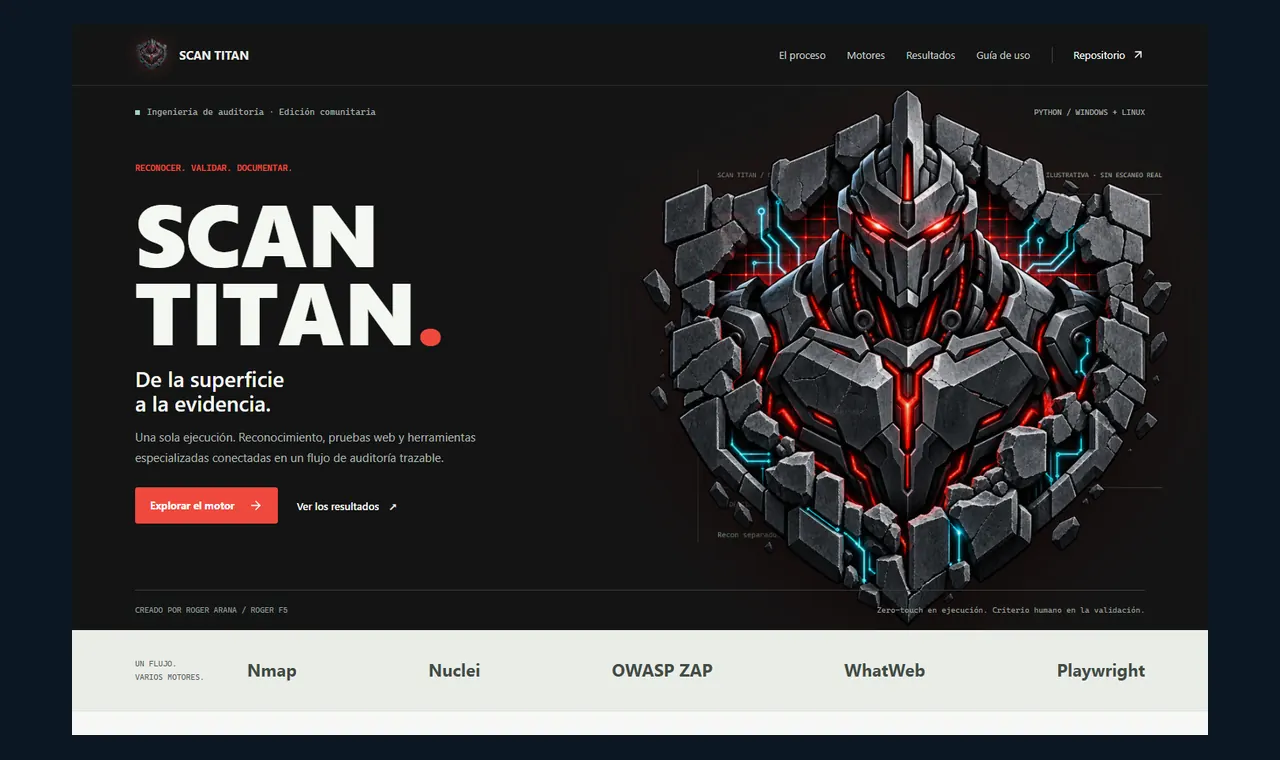Click arrow icon in Explorar el motor button
1280x760 pixels.
coord(256,506)
